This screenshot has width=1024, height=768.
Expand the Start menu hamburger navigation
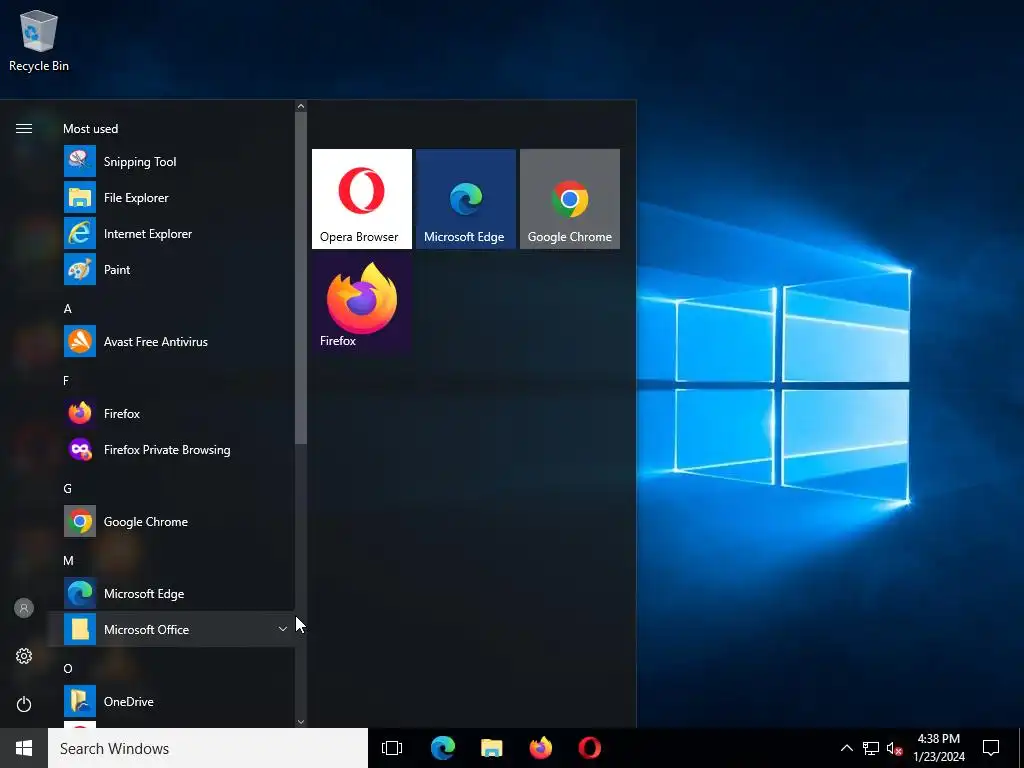click(x=24, y=129)
